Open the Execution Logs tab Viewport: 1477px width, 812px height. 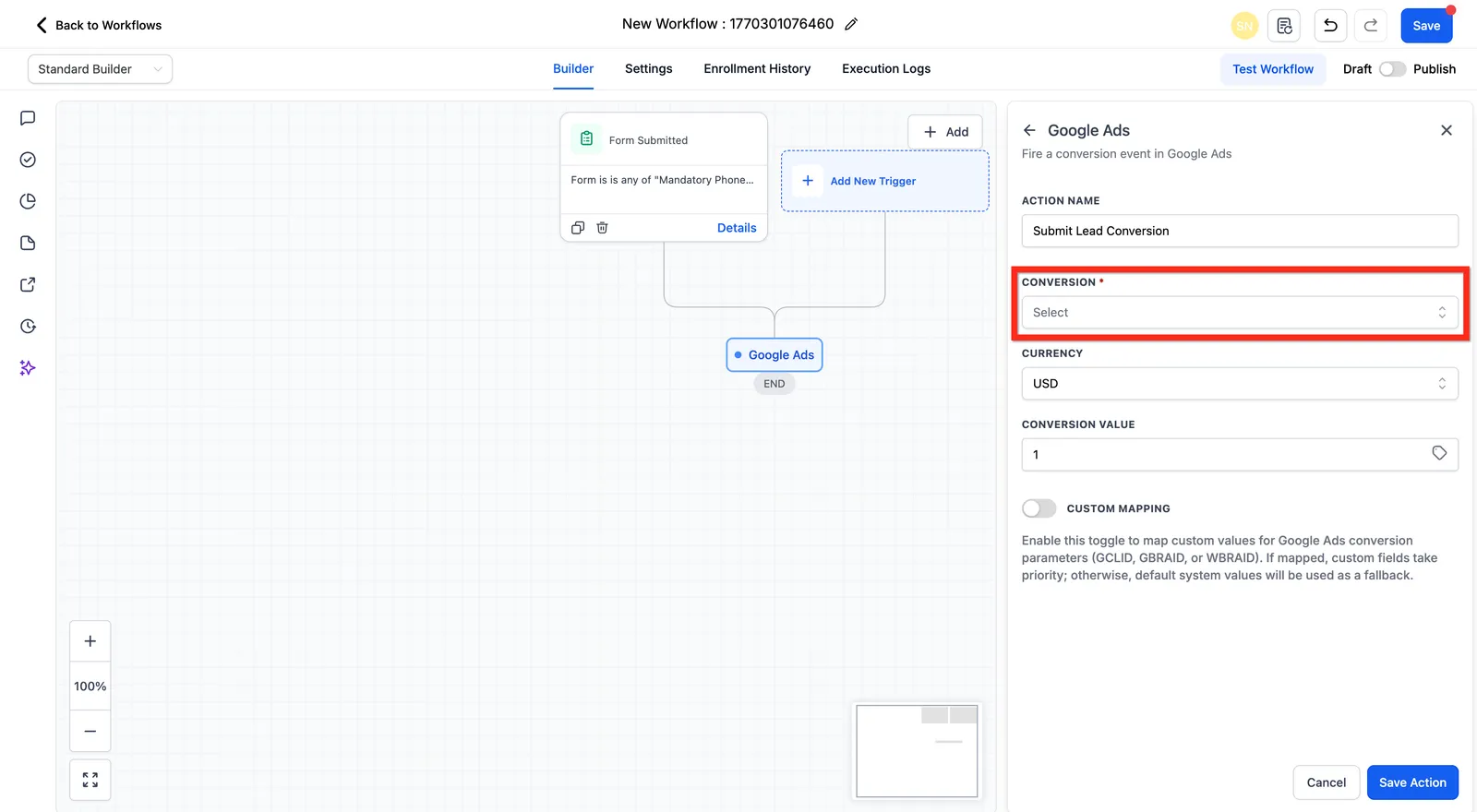click(886, 69)
